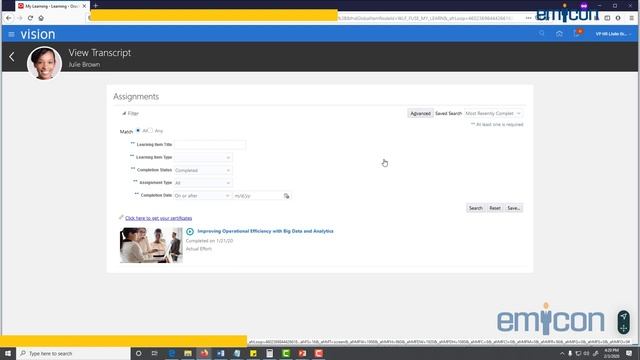Go to the home icon in the blue header
The width and height of the screenshot is (640, 360).
coord(559,33)
